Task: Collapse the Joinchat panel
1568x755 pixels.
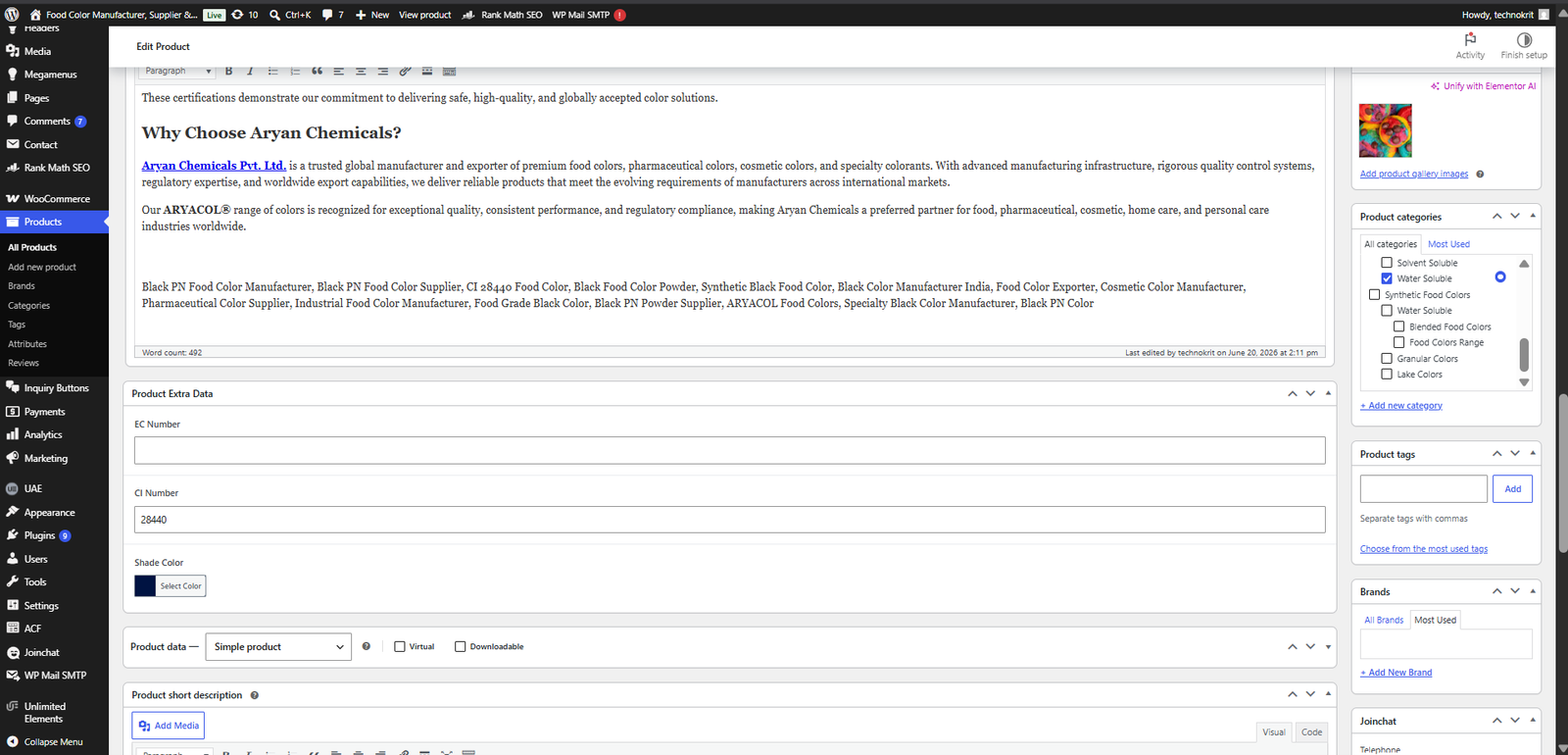Action: 1533,720
